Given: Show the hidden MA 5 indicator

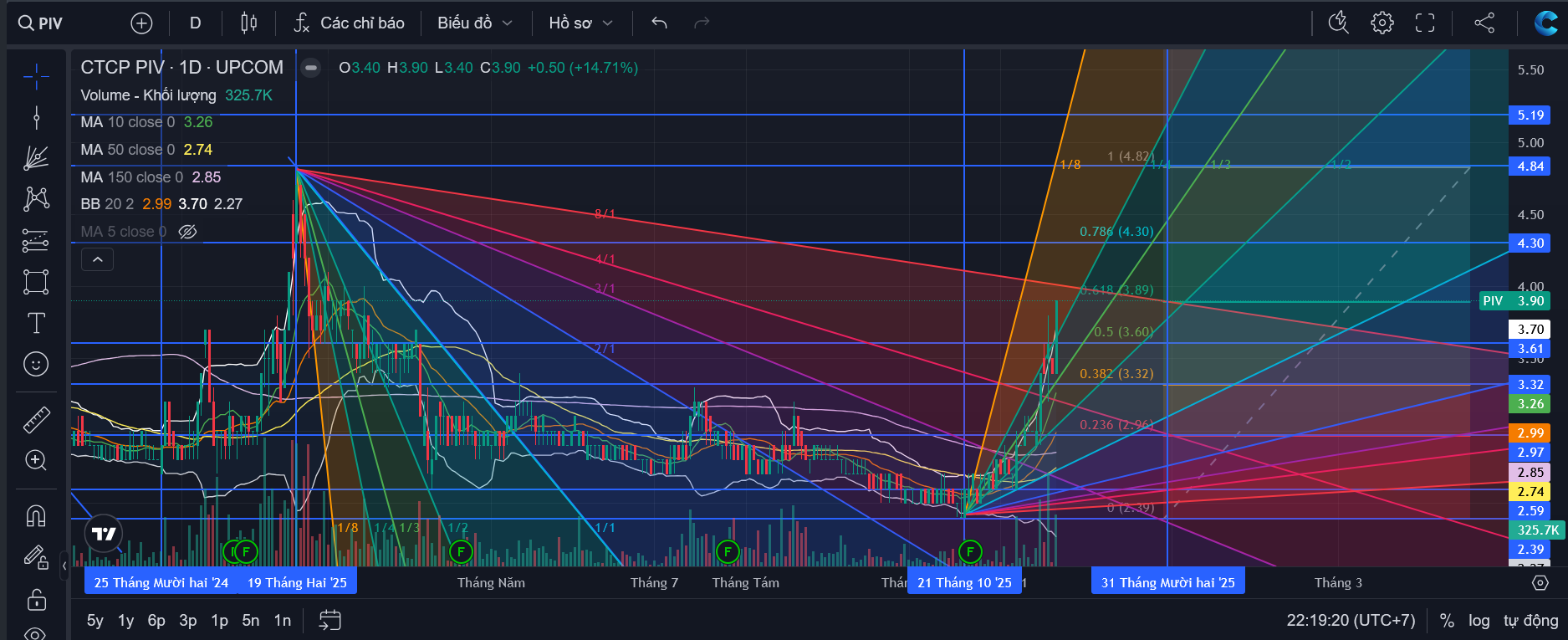Looking at the screenshot, I should [188, 232].
